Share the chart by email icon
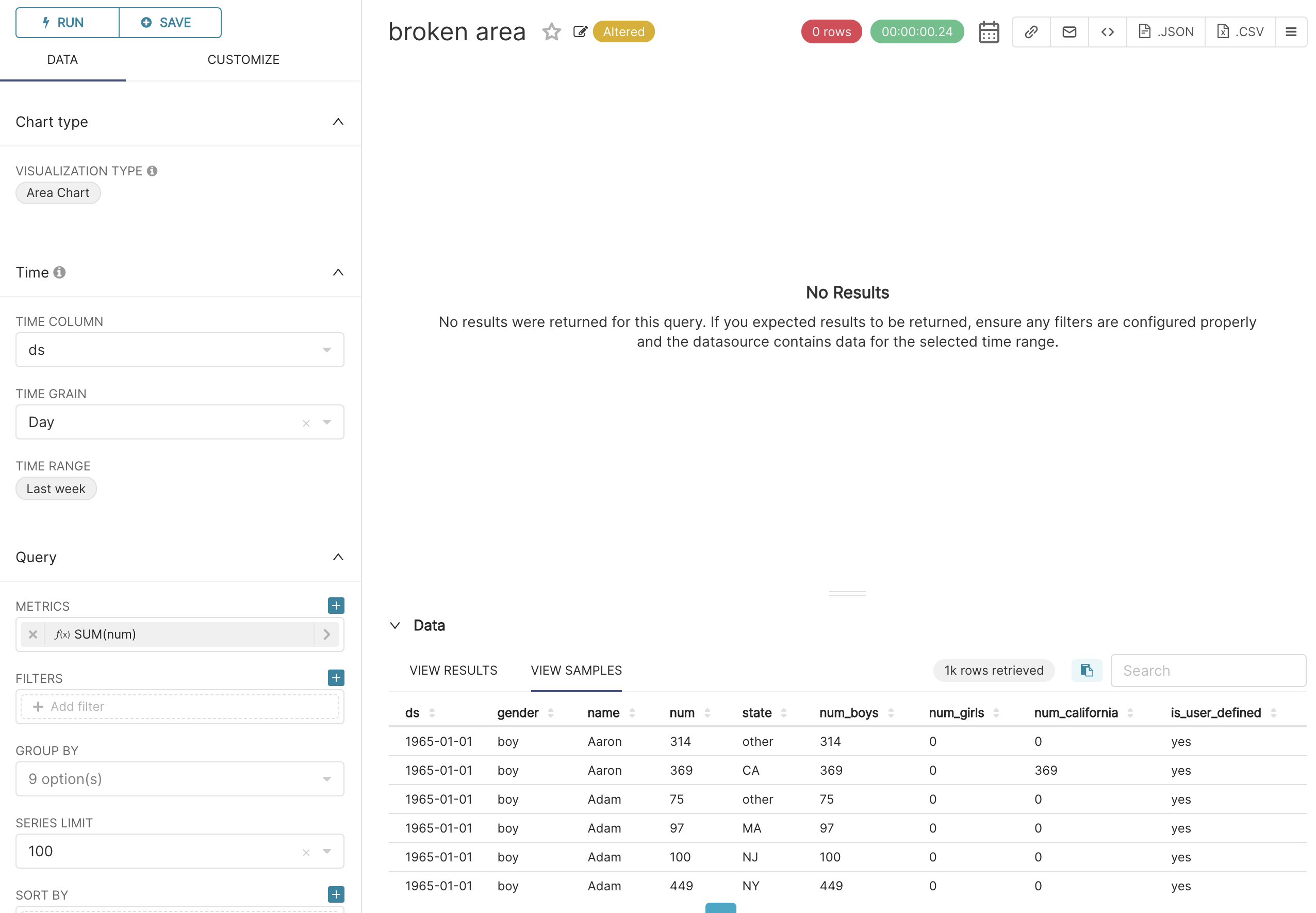This screenshot has height=913, width=1316. (x=1068, y=32)
